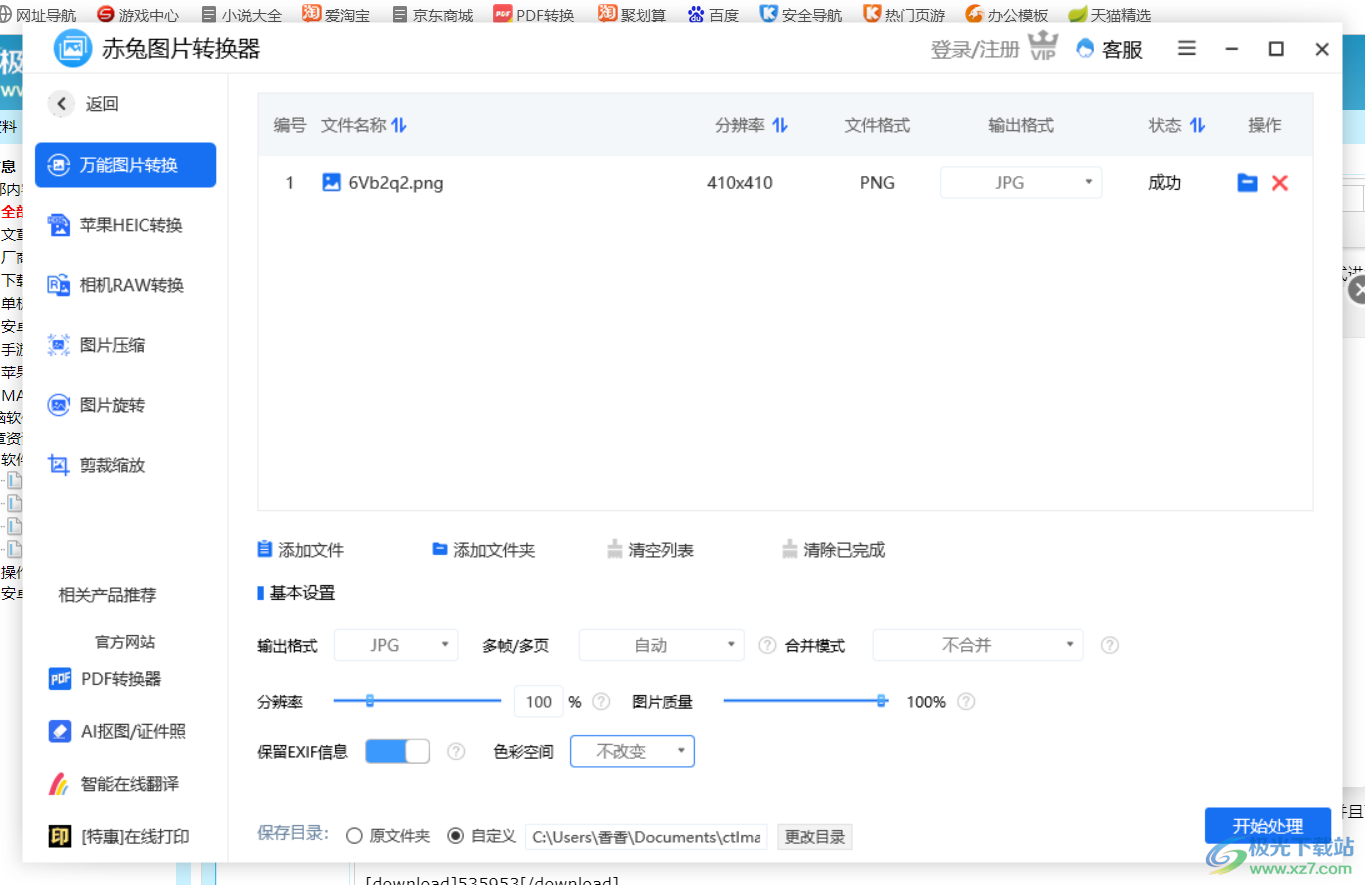The width and height of the screenshot is (1365, 885).
Task: Open 色彩空间 不改变 dropdown
Action: coord(632,751)
